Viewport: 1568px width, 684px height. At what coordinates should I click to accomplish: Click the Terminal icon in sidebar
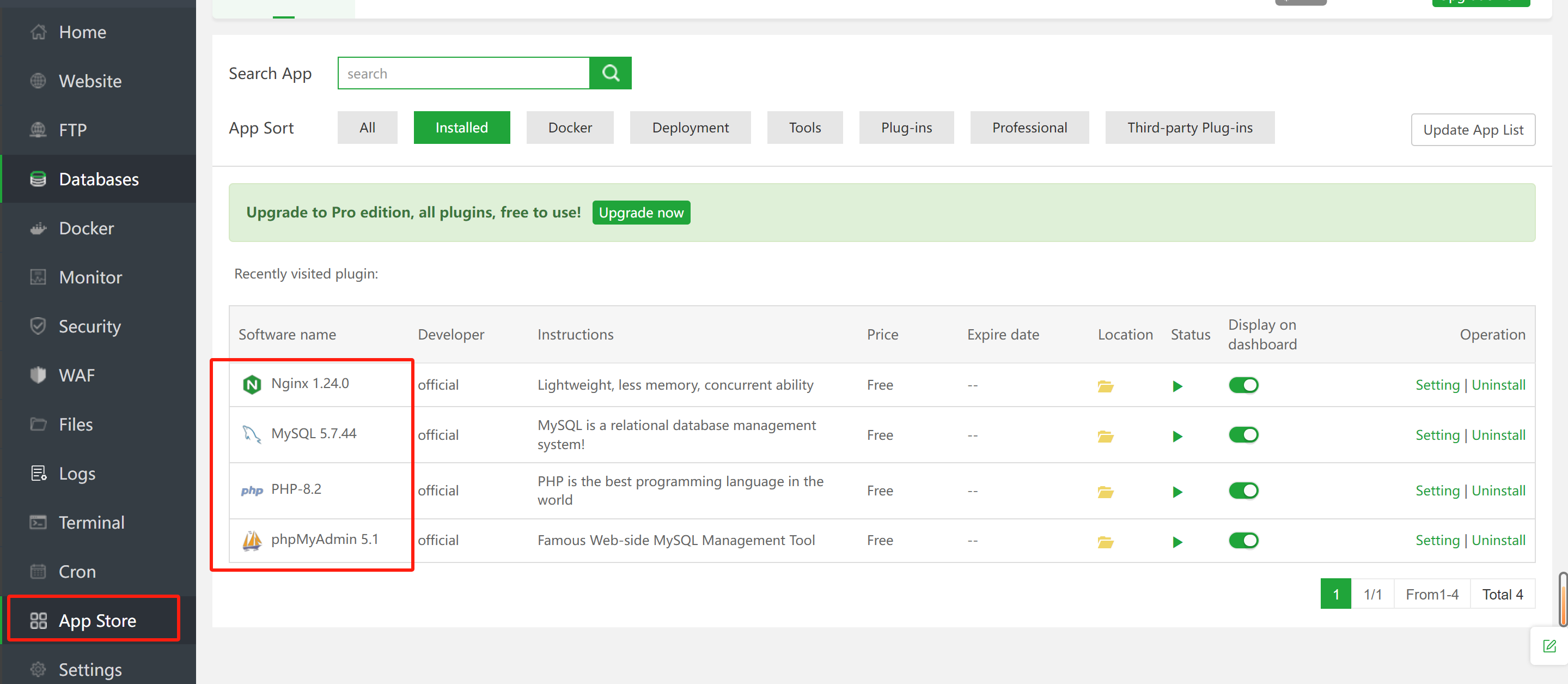(38, 522)
